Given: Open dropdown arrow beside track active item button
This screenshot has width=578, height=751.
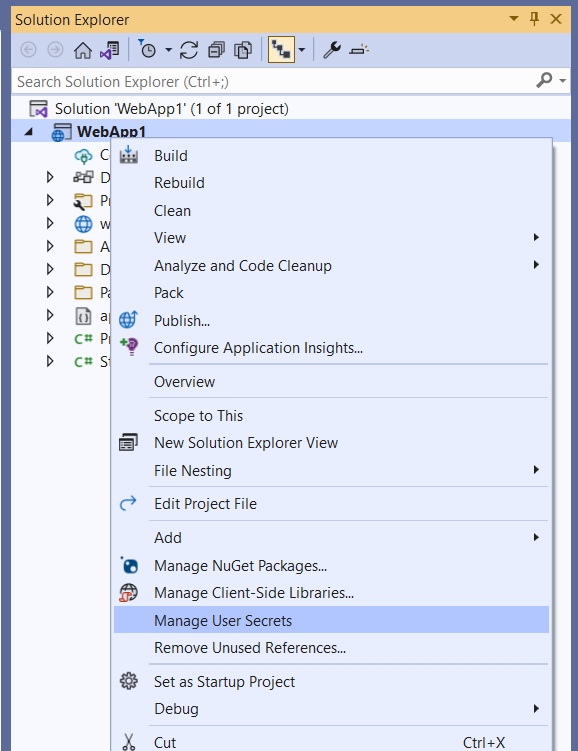Looking at the screenshot, I should tap(302, 50).
